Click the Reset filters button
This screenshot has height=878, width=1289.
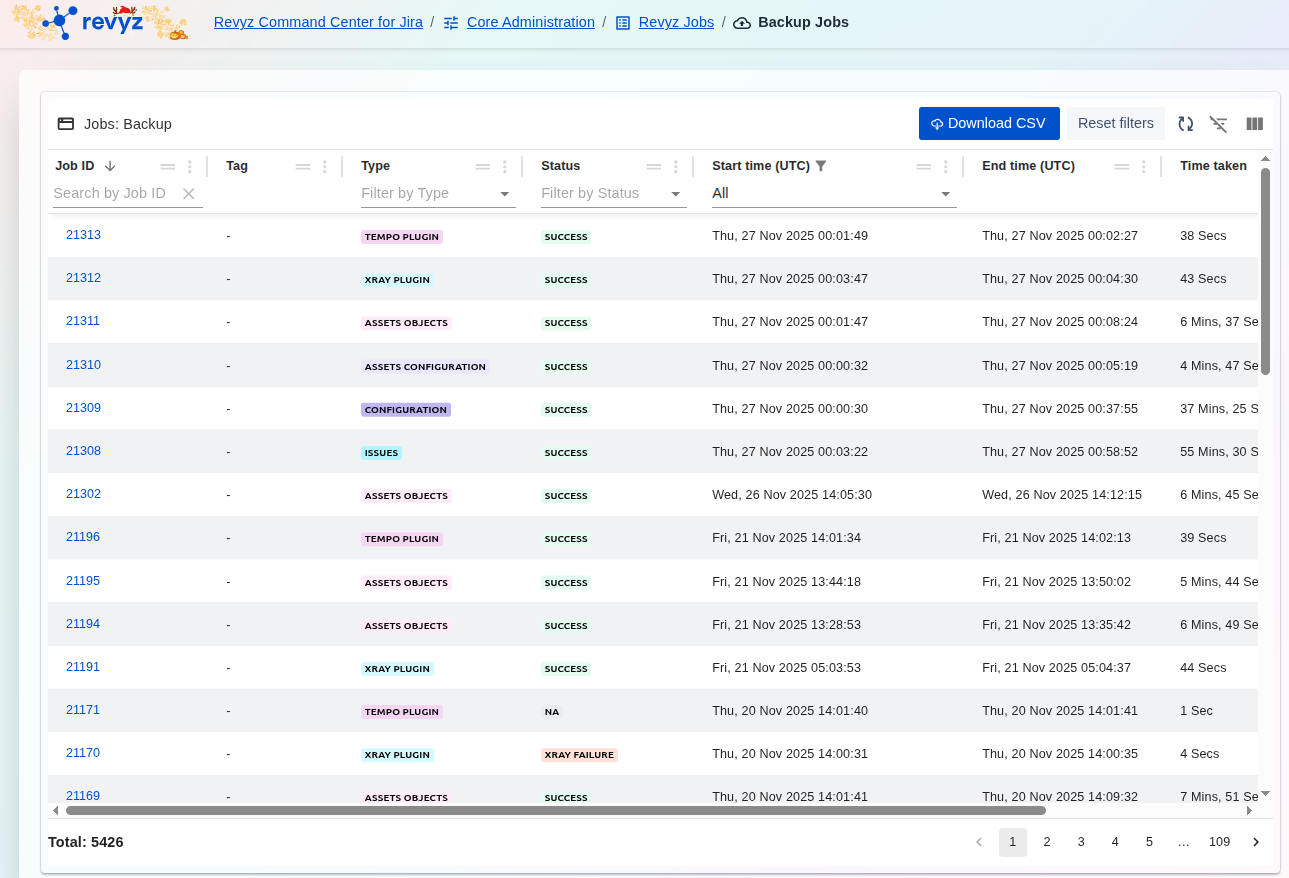tap(1115, 124)
